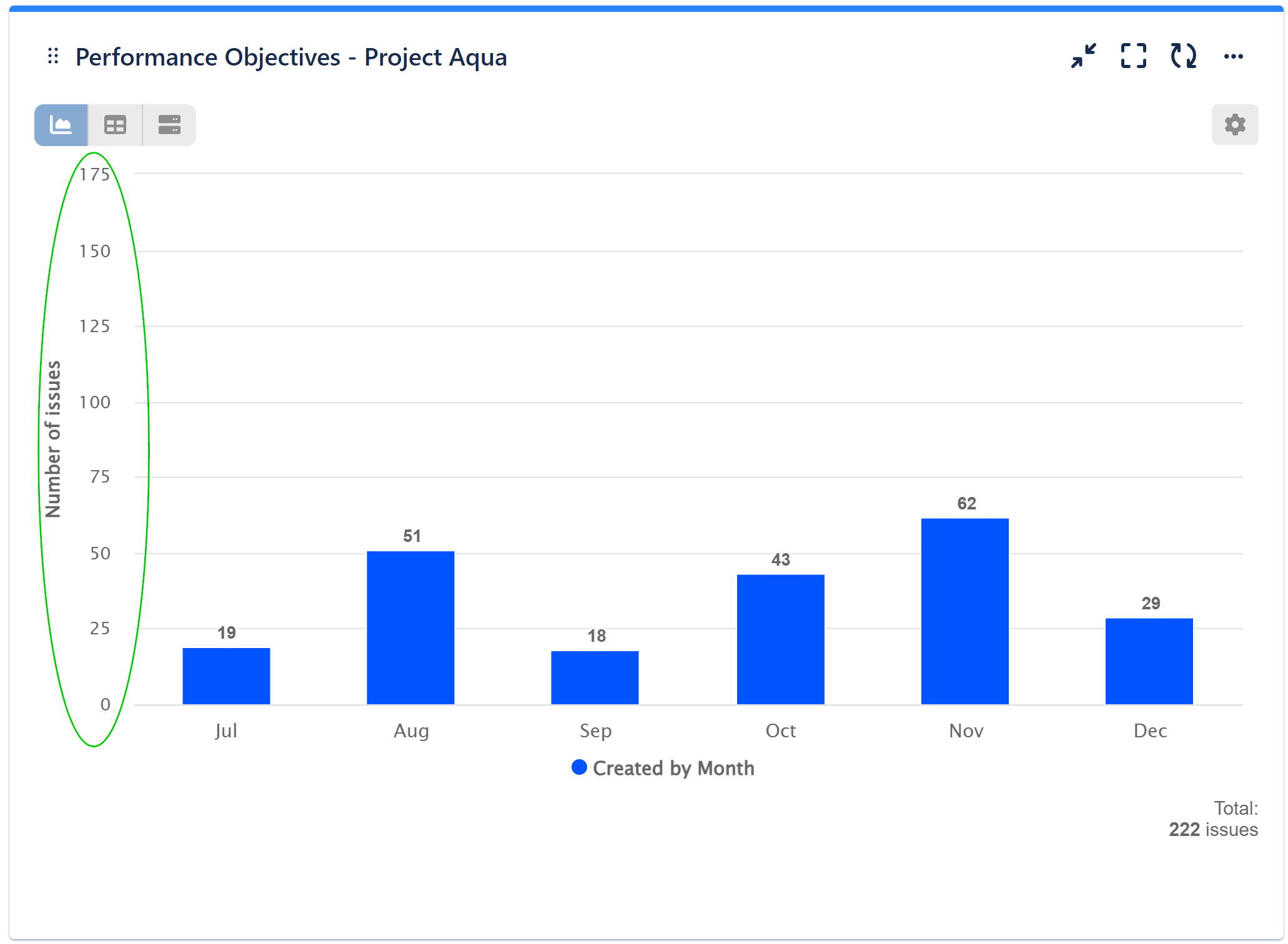
Task: Open the gadget settings gear
Action: (1234, 124)
